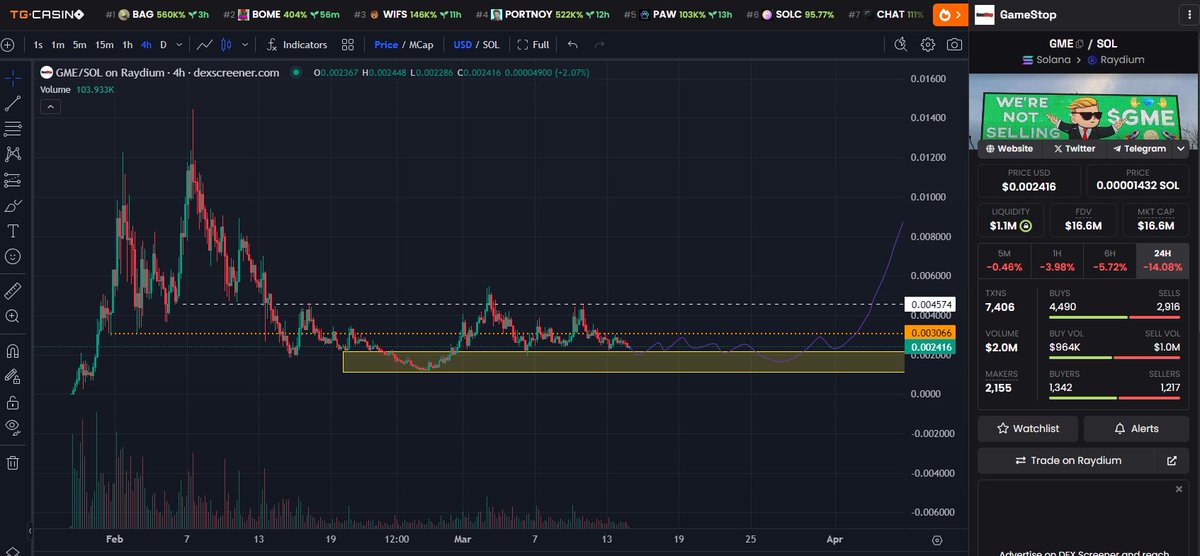Switch chart to 1h interval
The height and width of the screenshot is (556, 1200).
(127, 45)
